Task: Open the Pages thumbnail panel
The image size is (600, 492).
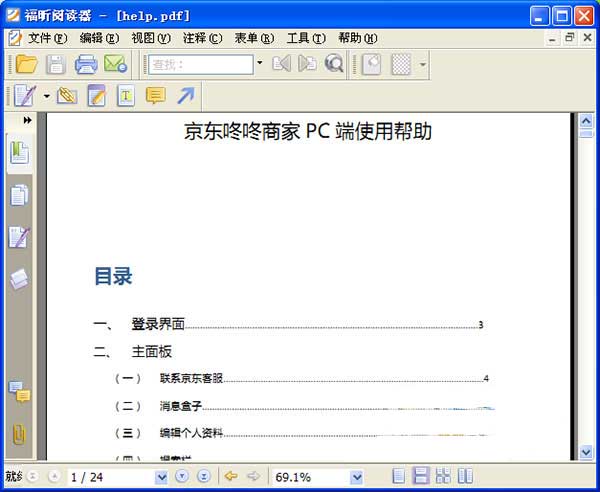Action: [19, 195]
